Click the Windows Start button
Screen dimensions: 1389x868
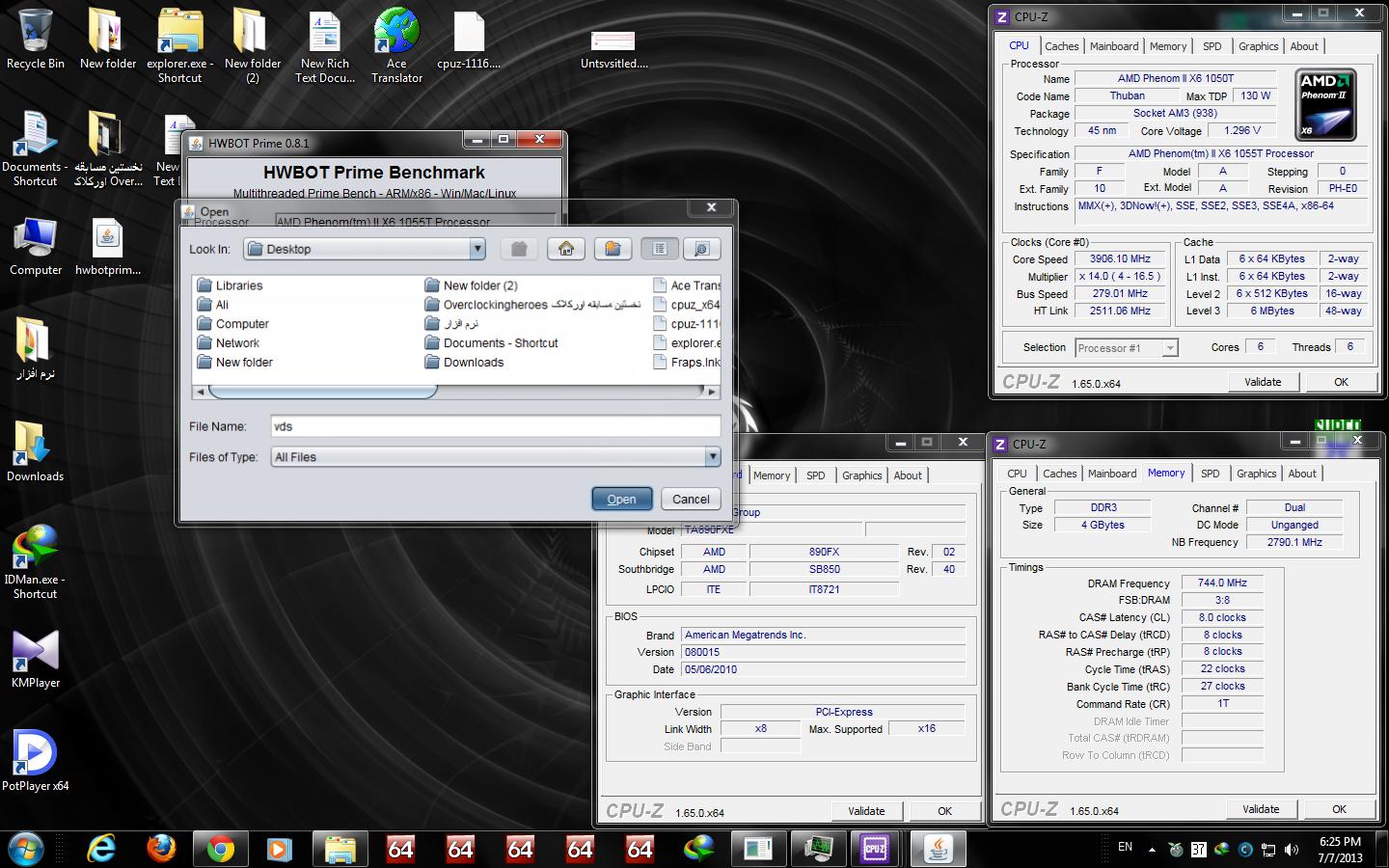(26, 849)
